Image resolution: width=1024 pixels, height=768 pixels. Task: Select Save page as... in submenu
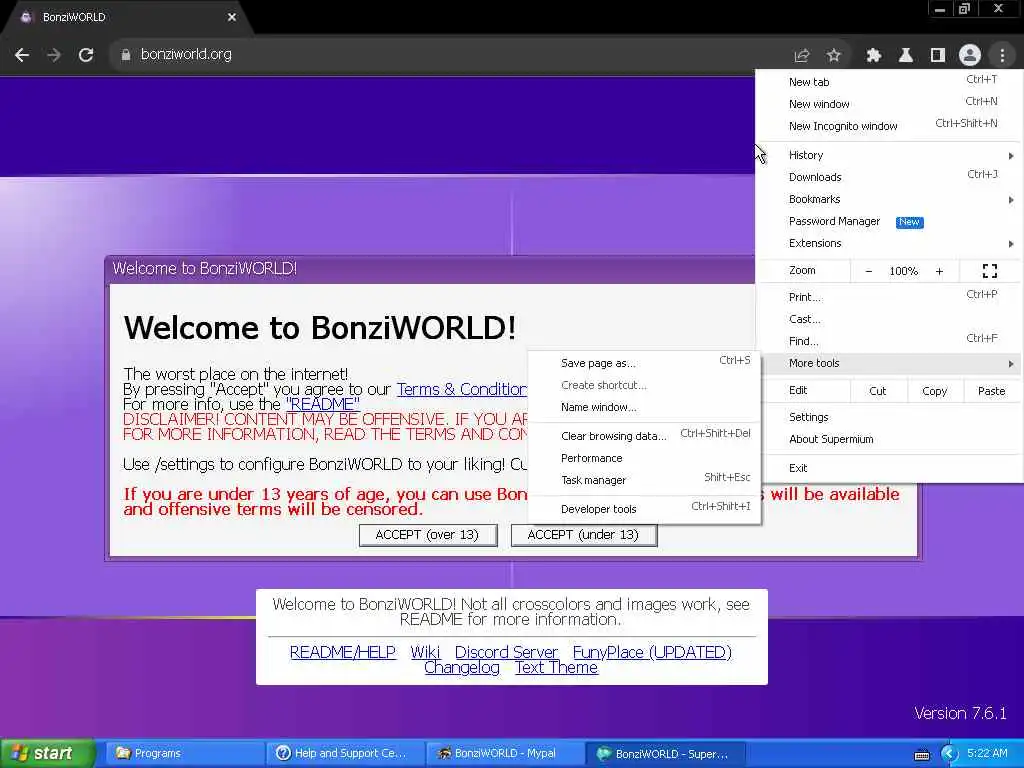coord(644,363)
